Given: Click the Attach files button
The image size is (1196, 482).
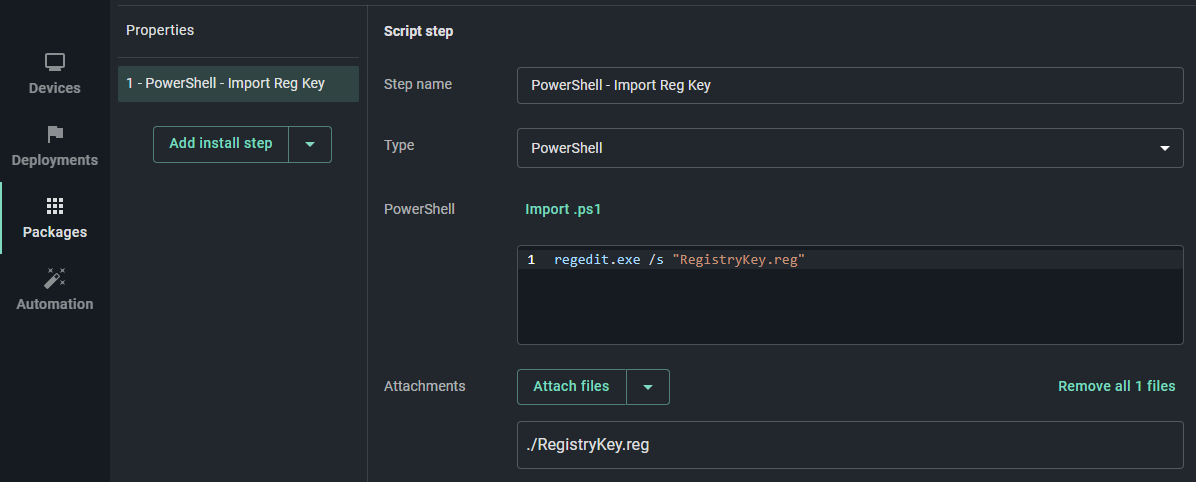Looking at the screenshot, I should [571, 387].
